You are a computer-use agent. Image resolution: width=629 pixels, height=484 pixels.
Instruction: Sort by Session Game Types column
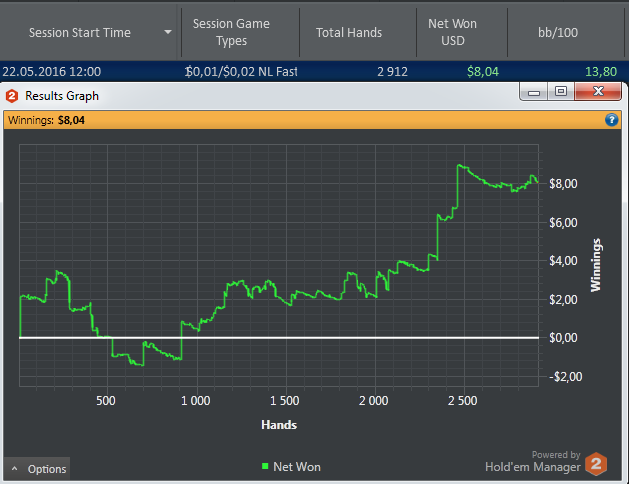click(231, 32)
